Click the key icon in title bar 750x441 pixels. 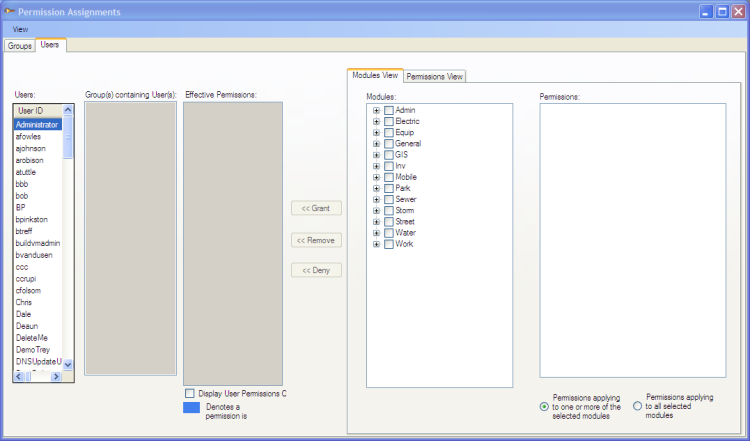click(x=9, y=11)
